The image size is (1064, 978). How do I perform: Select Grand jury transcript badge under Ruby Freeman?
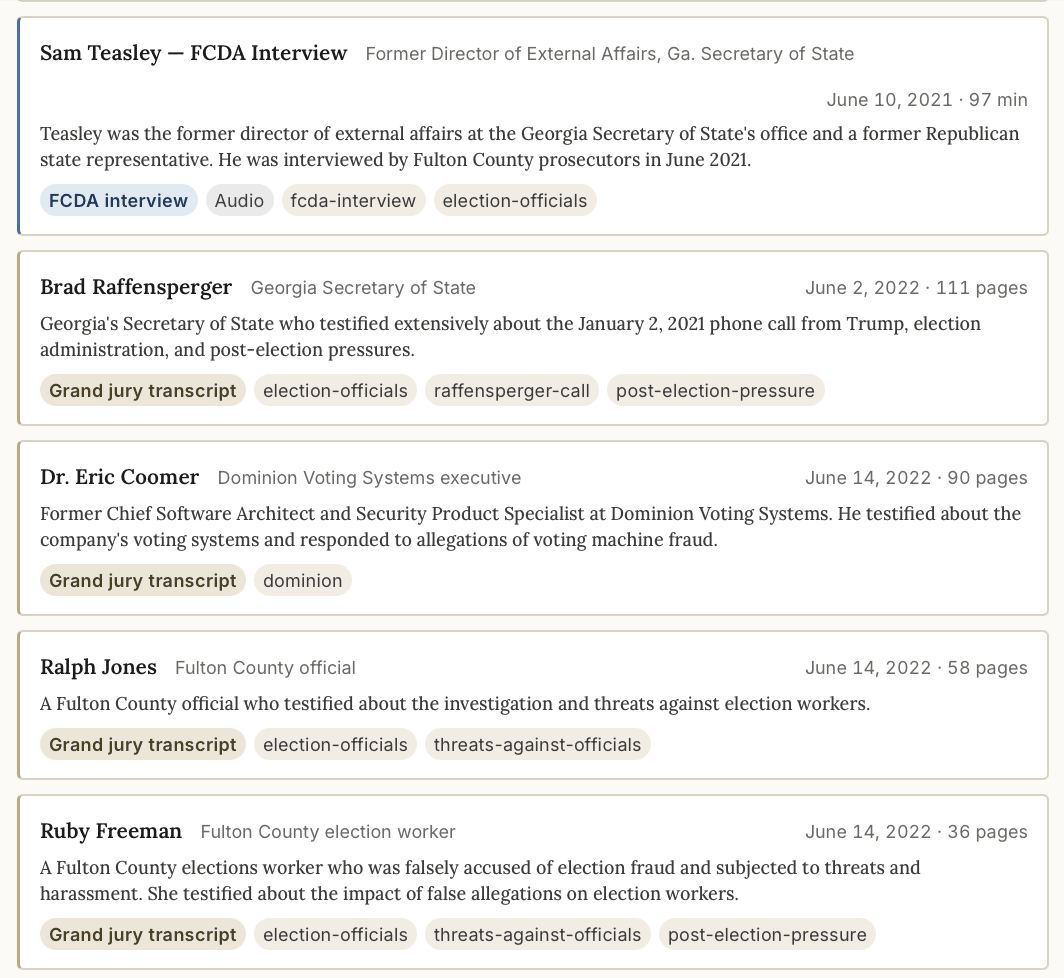pyautogui.click(x=142, y=935)
